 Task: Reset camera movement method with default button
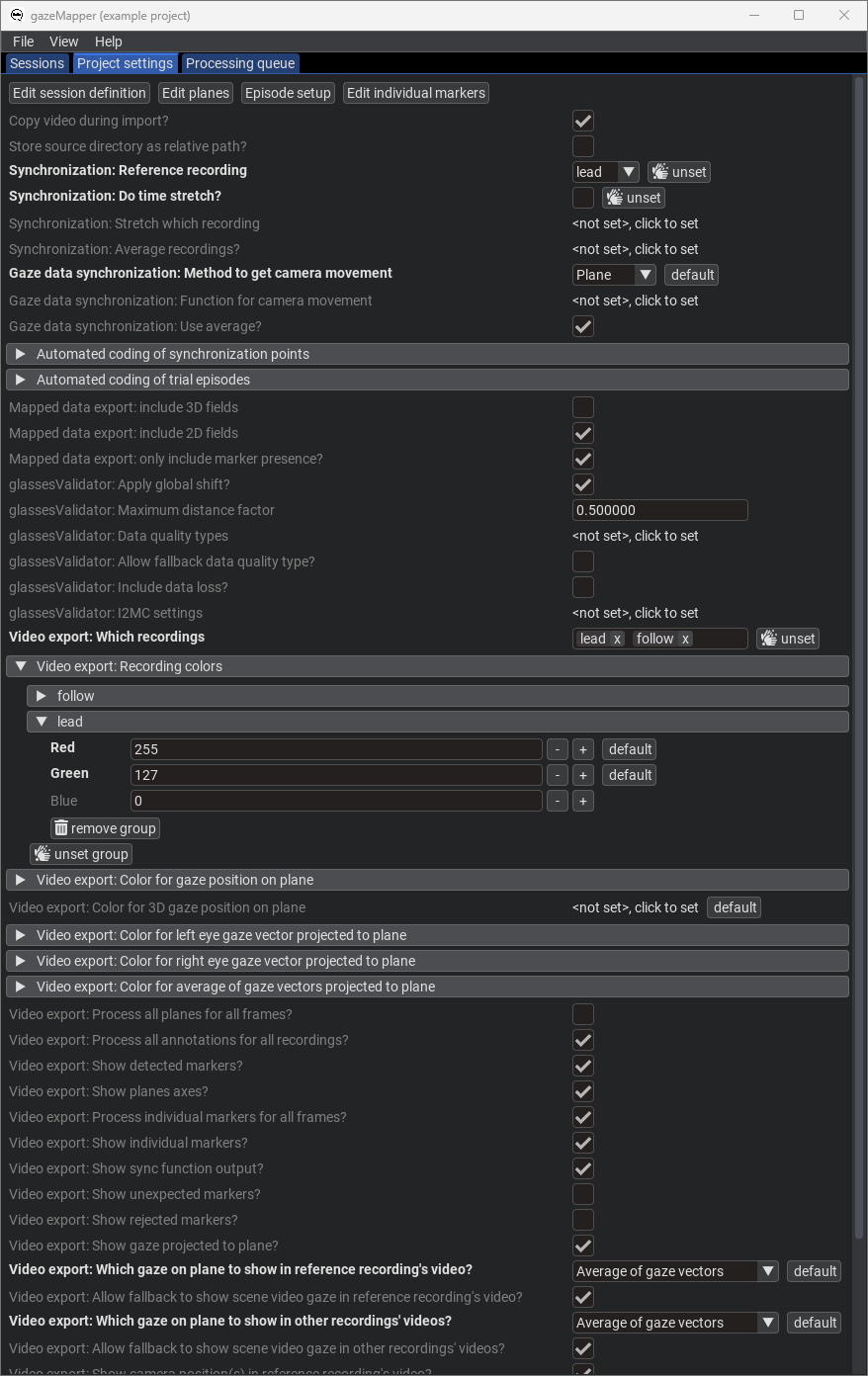692,275
